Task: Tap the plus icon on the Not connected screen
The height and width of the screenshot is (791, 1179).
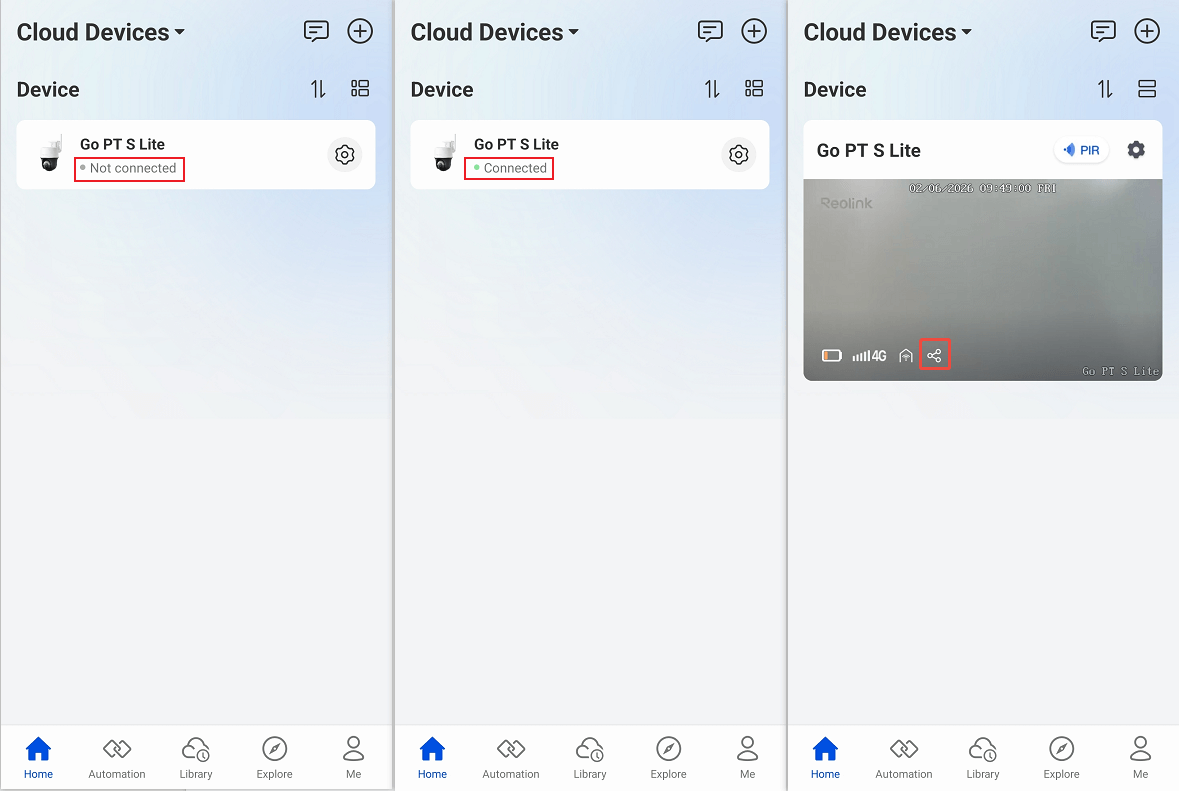Action: pyautogui.click(x=360, y=31)
